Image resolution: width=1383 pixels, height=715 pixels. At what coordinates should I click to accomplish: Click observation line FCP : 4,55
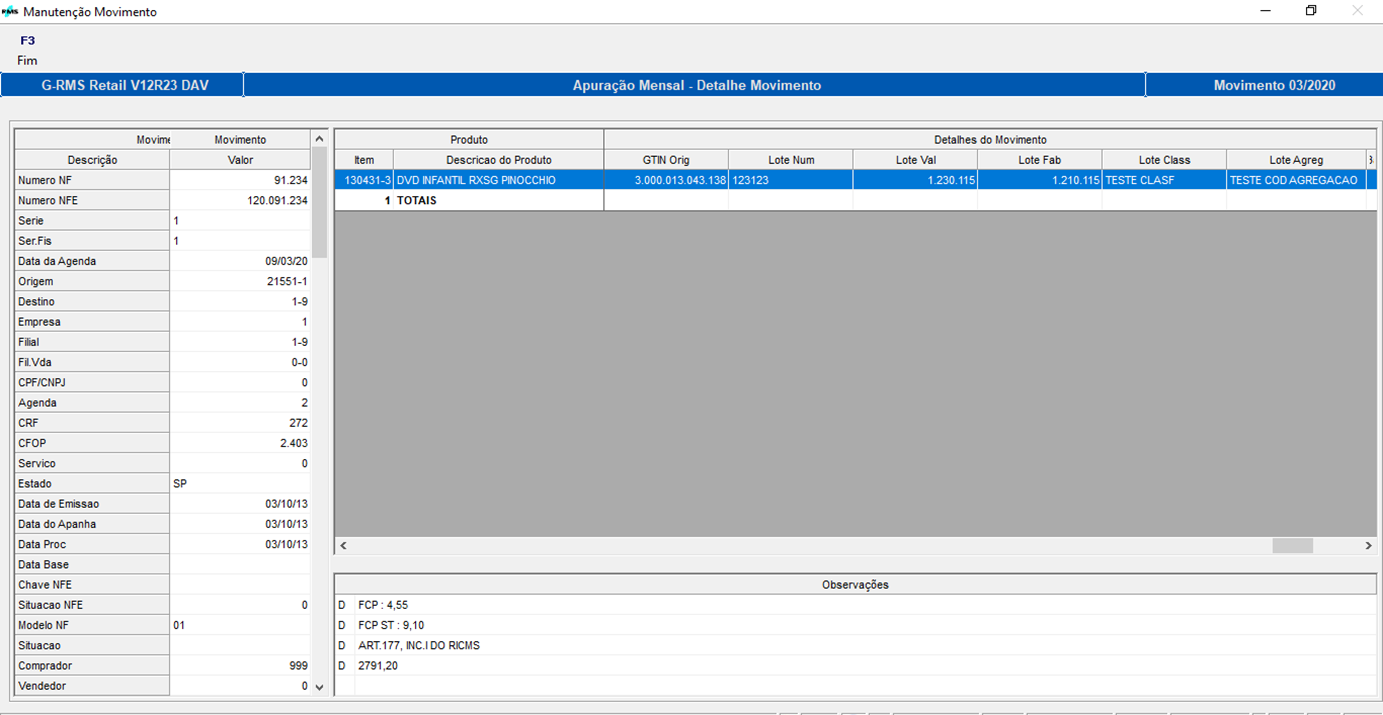tap(383, 605)
